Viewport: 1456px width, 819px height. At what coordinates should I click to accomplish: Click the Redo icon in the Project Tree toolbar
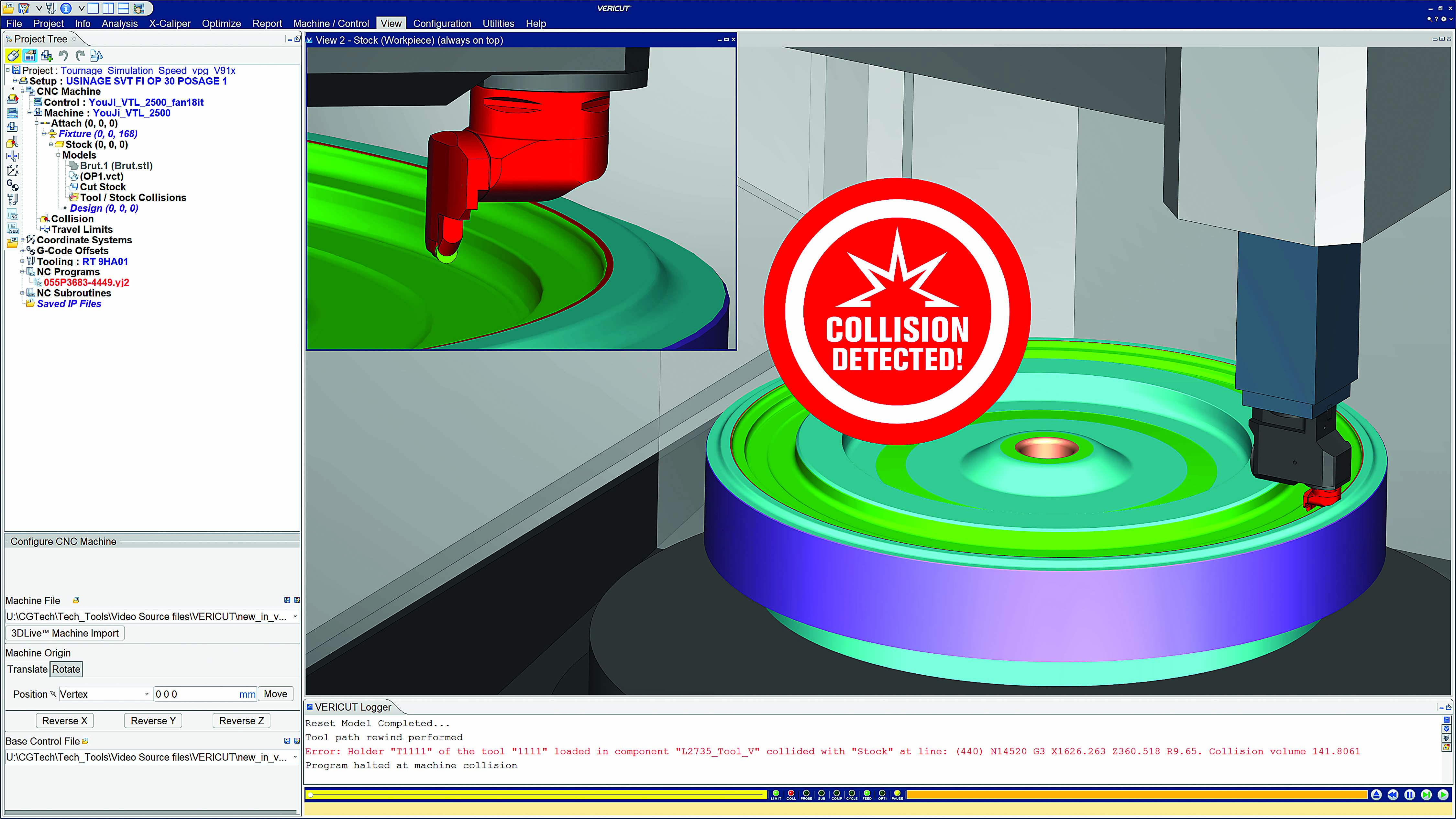click(80, 55)
